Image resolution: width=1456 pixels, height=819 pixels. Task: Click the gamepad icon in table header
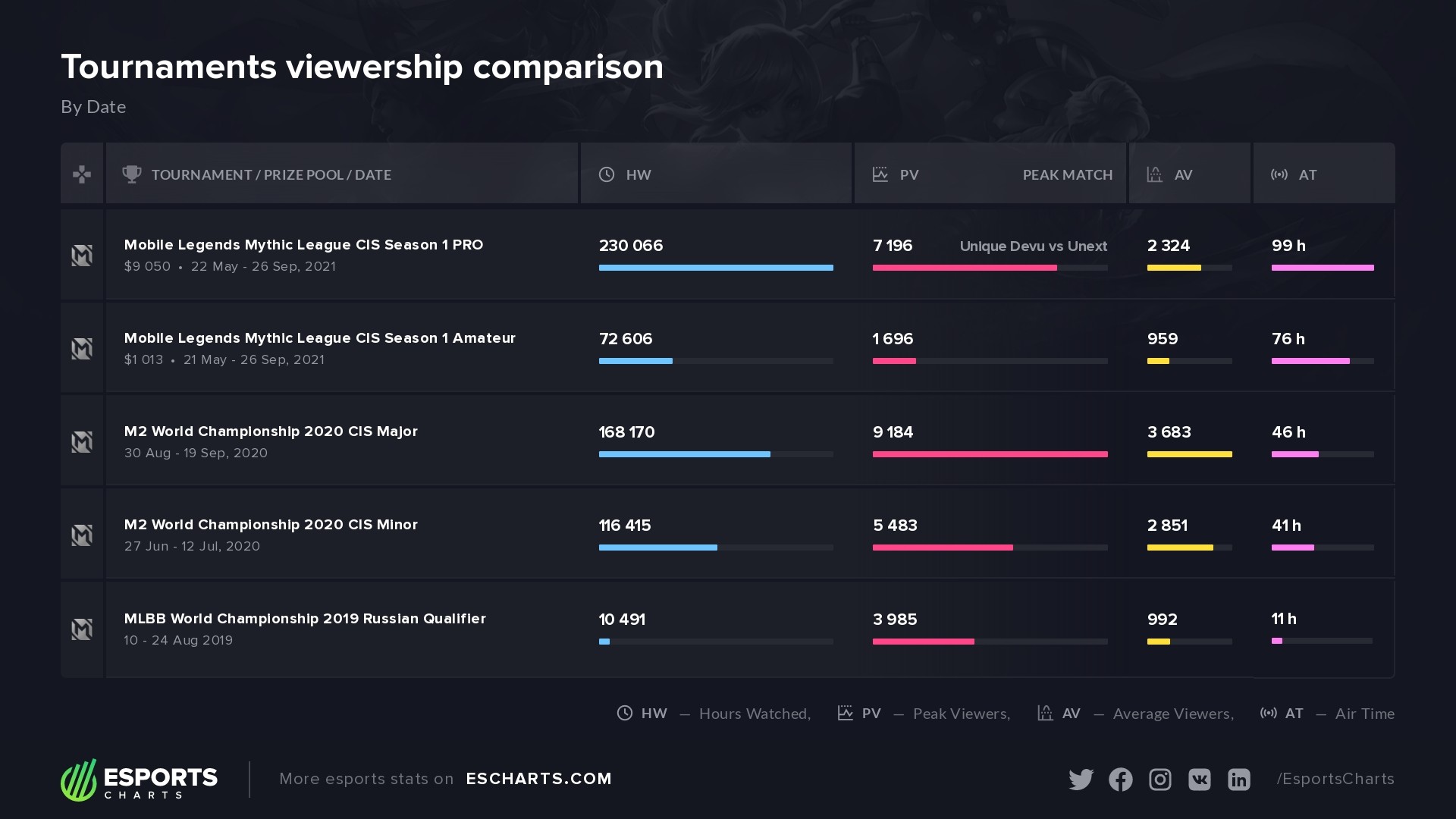click(x=82, y=174)
